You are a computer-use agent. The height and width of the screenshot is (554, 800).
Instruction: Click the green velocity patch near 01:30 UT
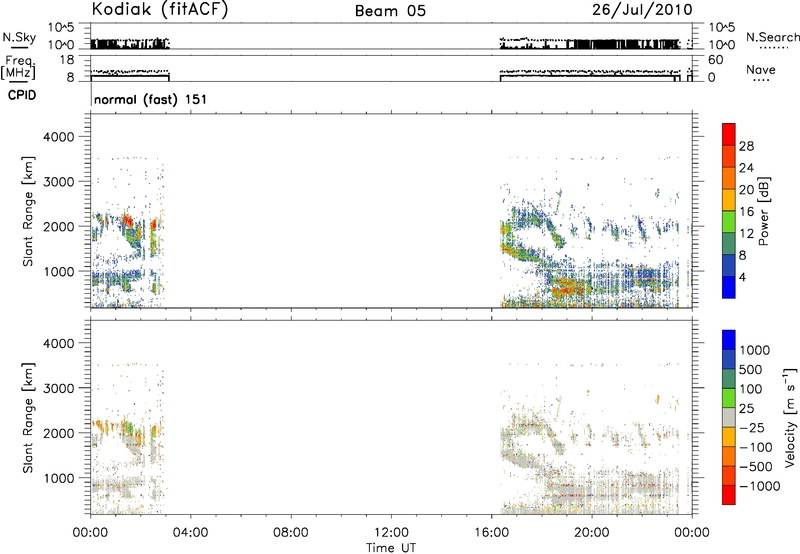coord(128,427)
